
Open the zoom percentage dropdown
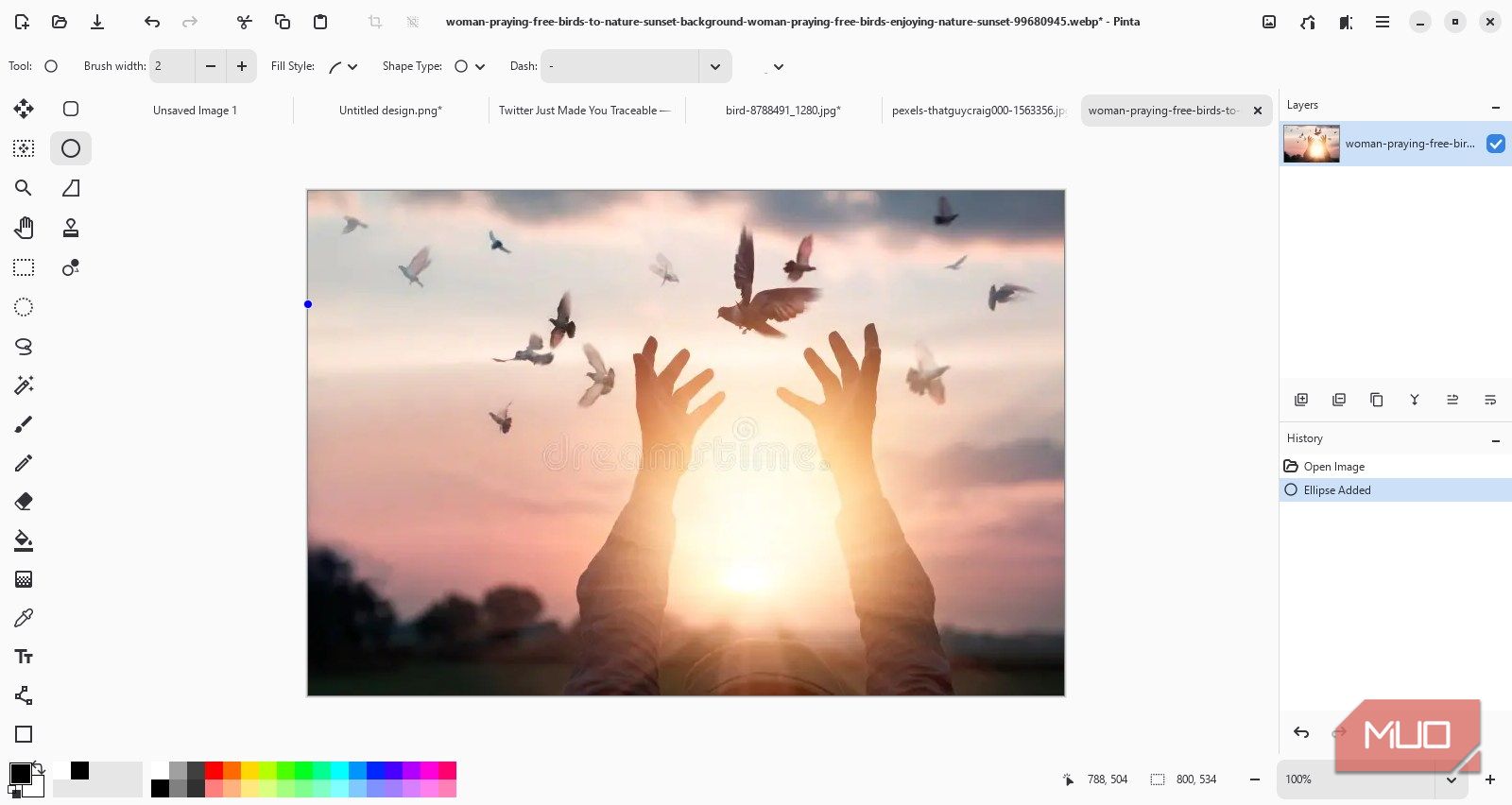click(1452, 779)
